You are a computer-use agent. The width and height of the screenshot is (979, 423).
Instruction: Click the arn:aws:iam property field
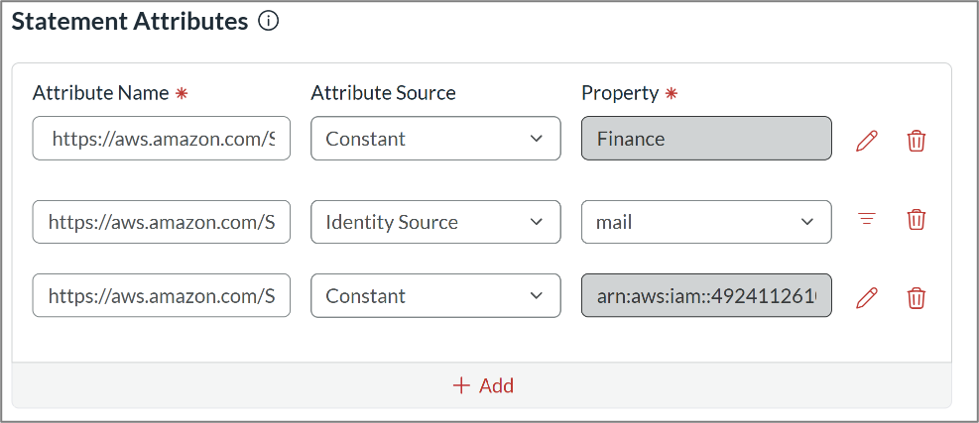click(x=706, y=295)
